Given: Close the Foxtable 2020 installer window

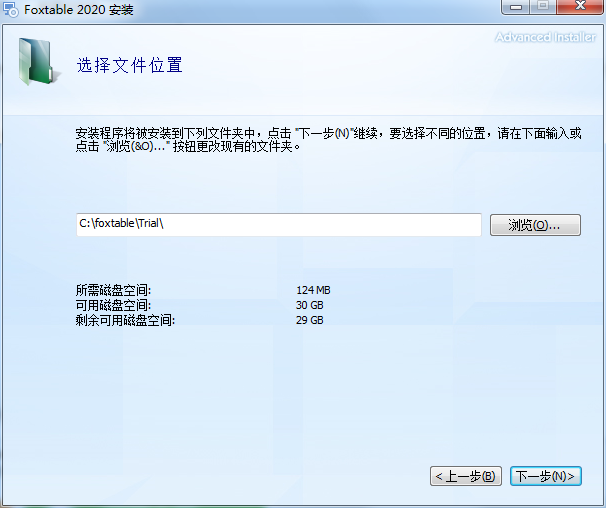Looking at the screenshot, I should 579,8.
